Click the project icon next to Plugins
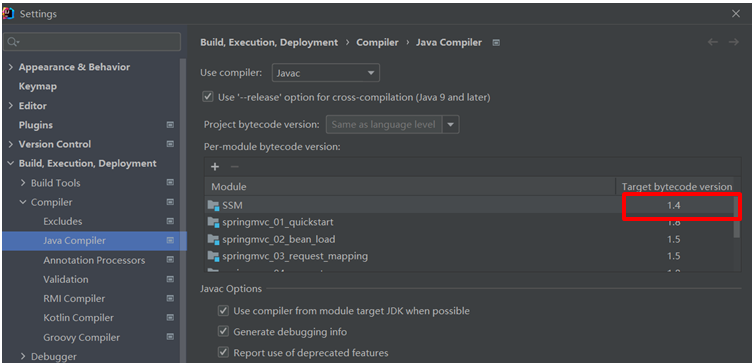This screenshot has width=752, height=363. (x=170, y=125)
